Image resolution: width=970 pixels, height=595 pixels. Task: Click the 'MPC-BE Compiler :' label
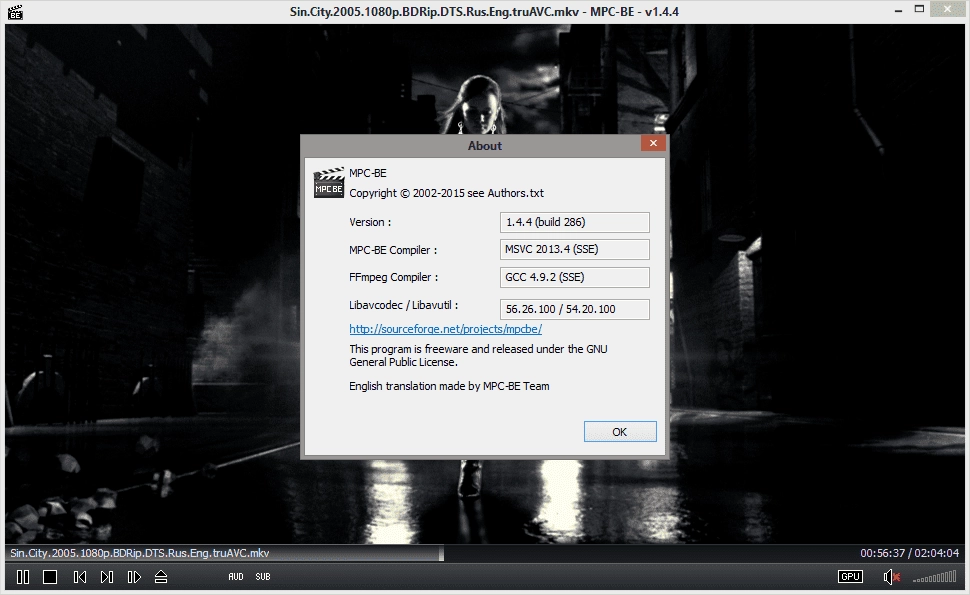click(393, 250)
